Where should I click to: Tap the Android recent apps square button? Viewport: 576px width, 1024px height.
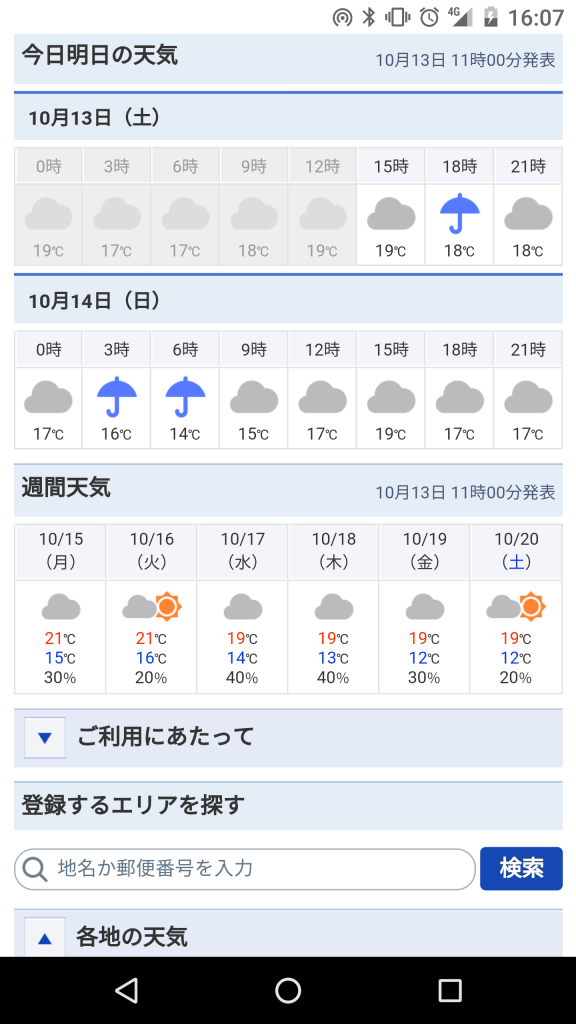coord(450,990)
